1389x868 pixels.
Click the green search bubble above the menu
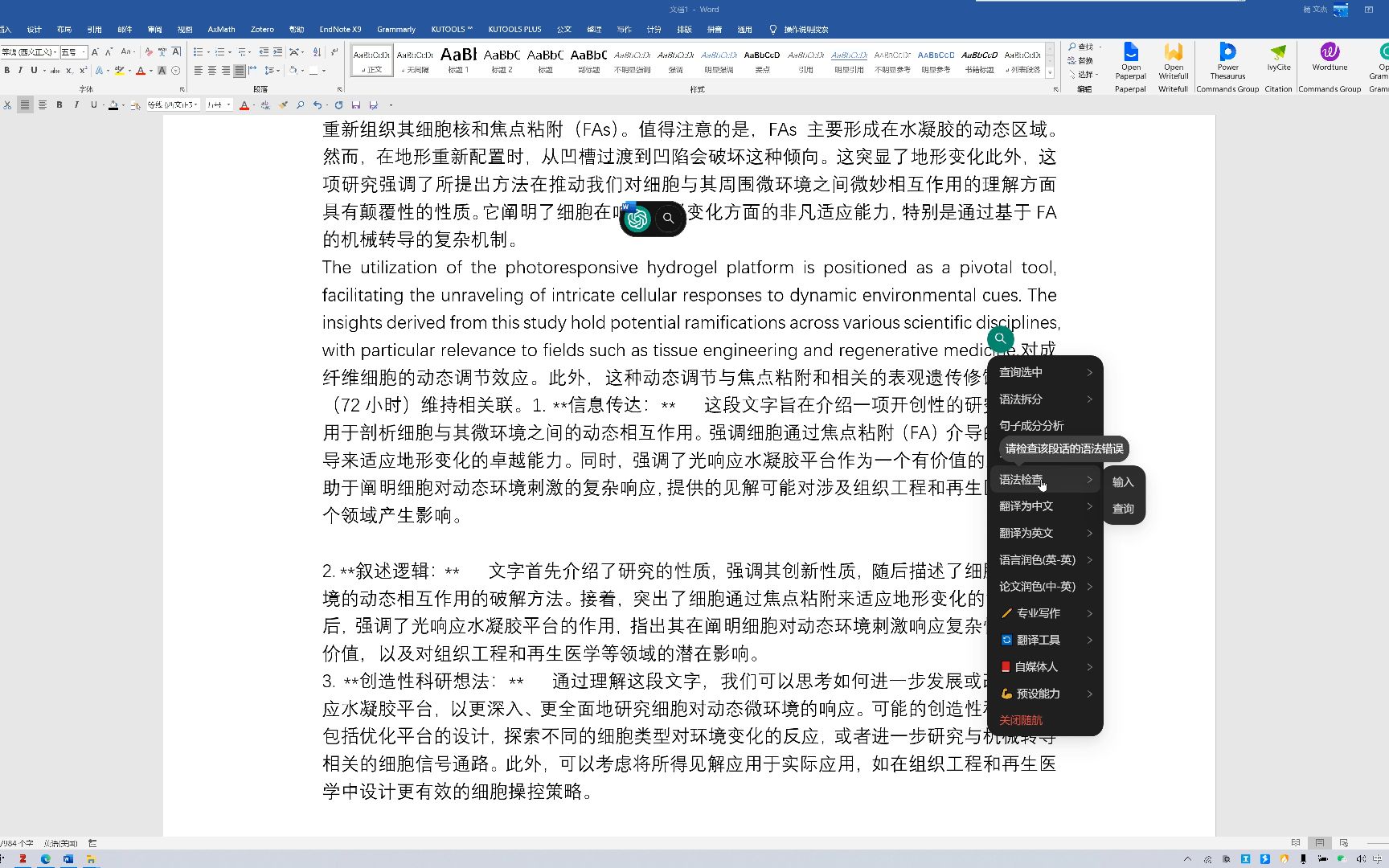pyautogui.click(x=1000, y=338)
